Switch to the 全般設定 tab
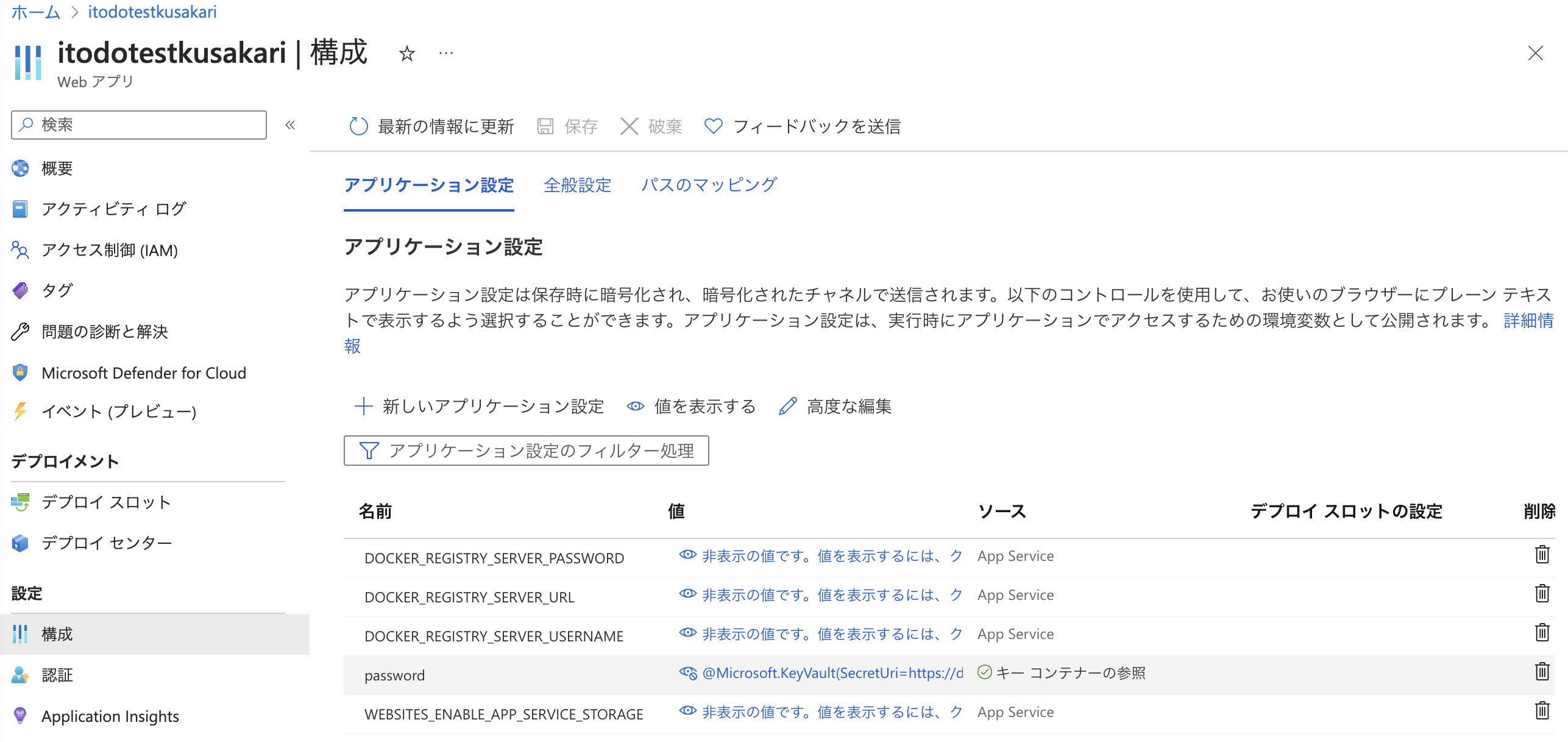This screenshot has width=1568, height=742. [577, 185]
